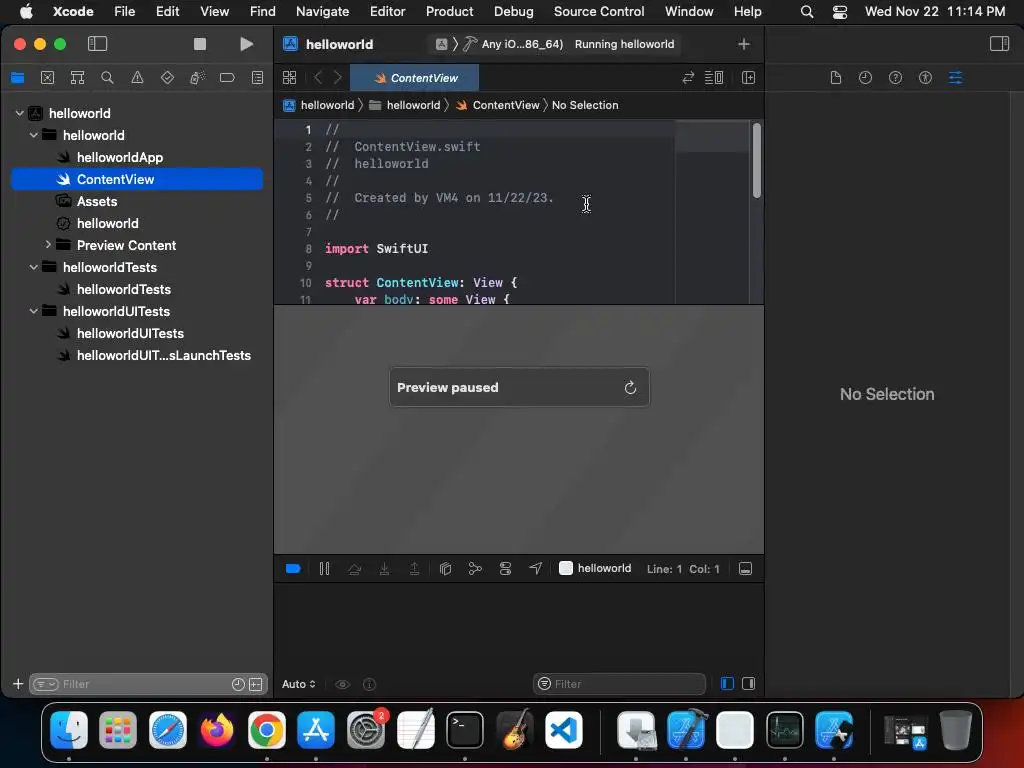The image size is (1024, 768).
Task: Open the Find navigator magnifier icon
Action: [107, 78]
